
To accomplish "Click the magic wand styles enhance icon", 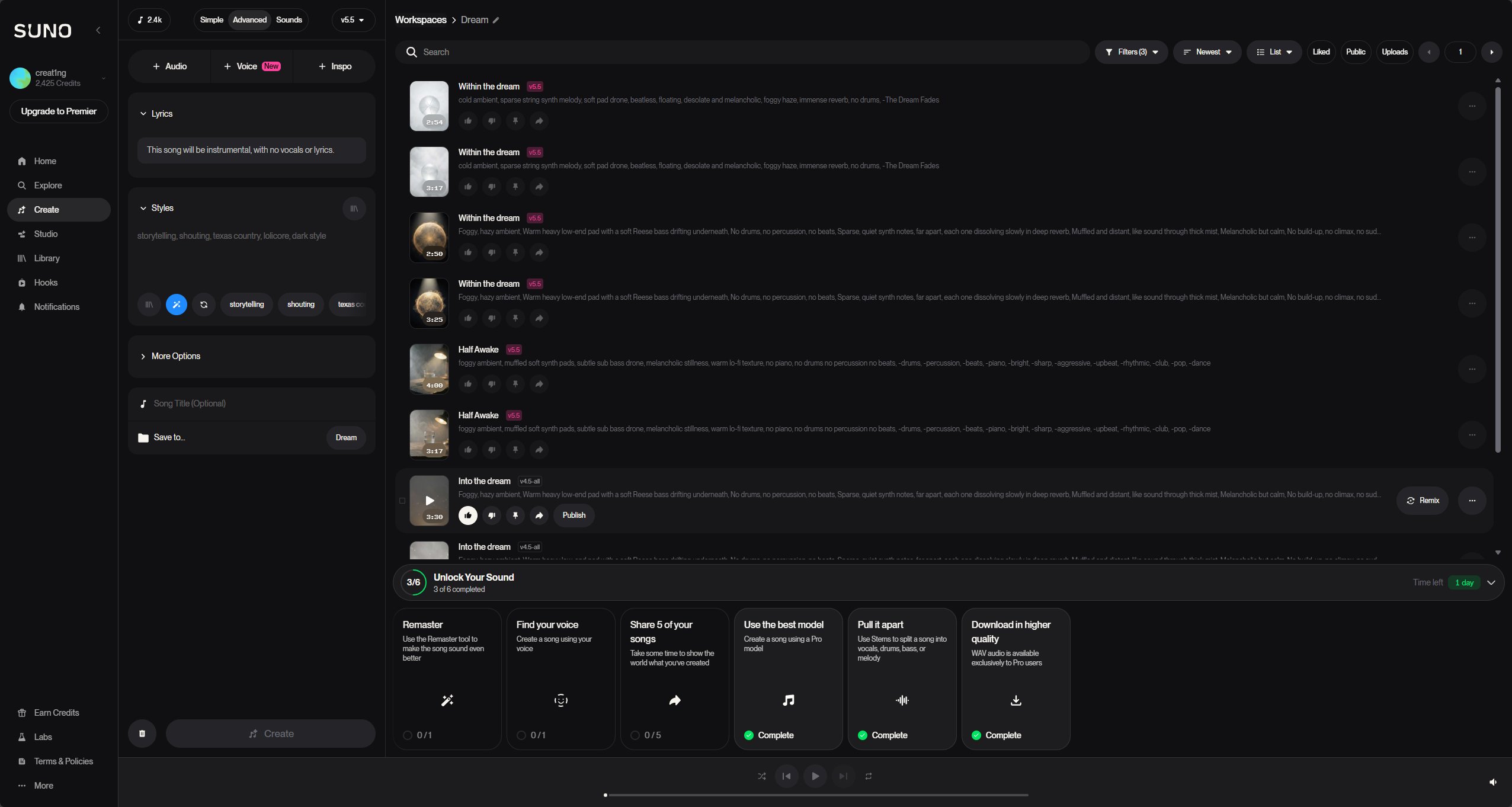I will 176,305.
